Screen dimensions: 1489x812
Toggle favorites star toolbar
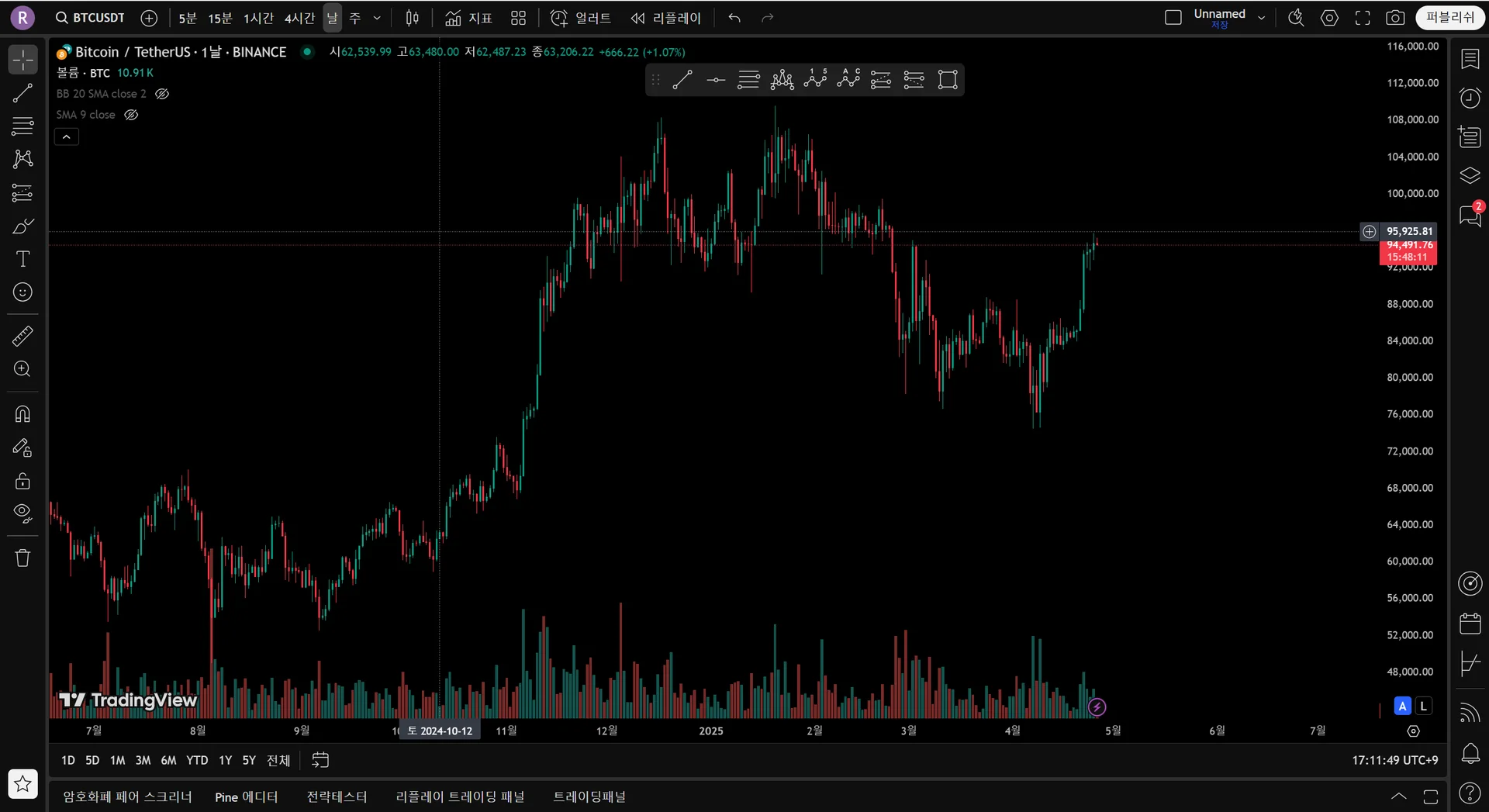tap(22, 784)
